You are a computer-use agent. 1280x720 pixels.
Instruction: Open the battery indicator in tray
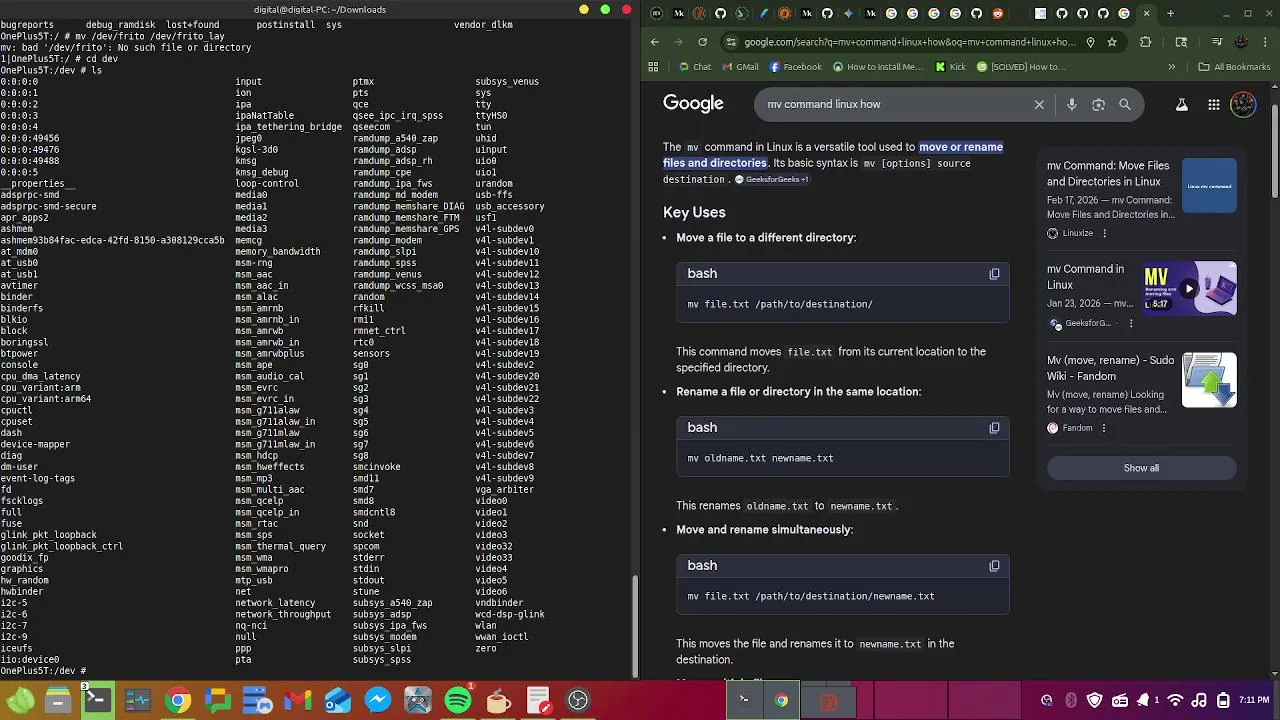[x=1221, y=700]
